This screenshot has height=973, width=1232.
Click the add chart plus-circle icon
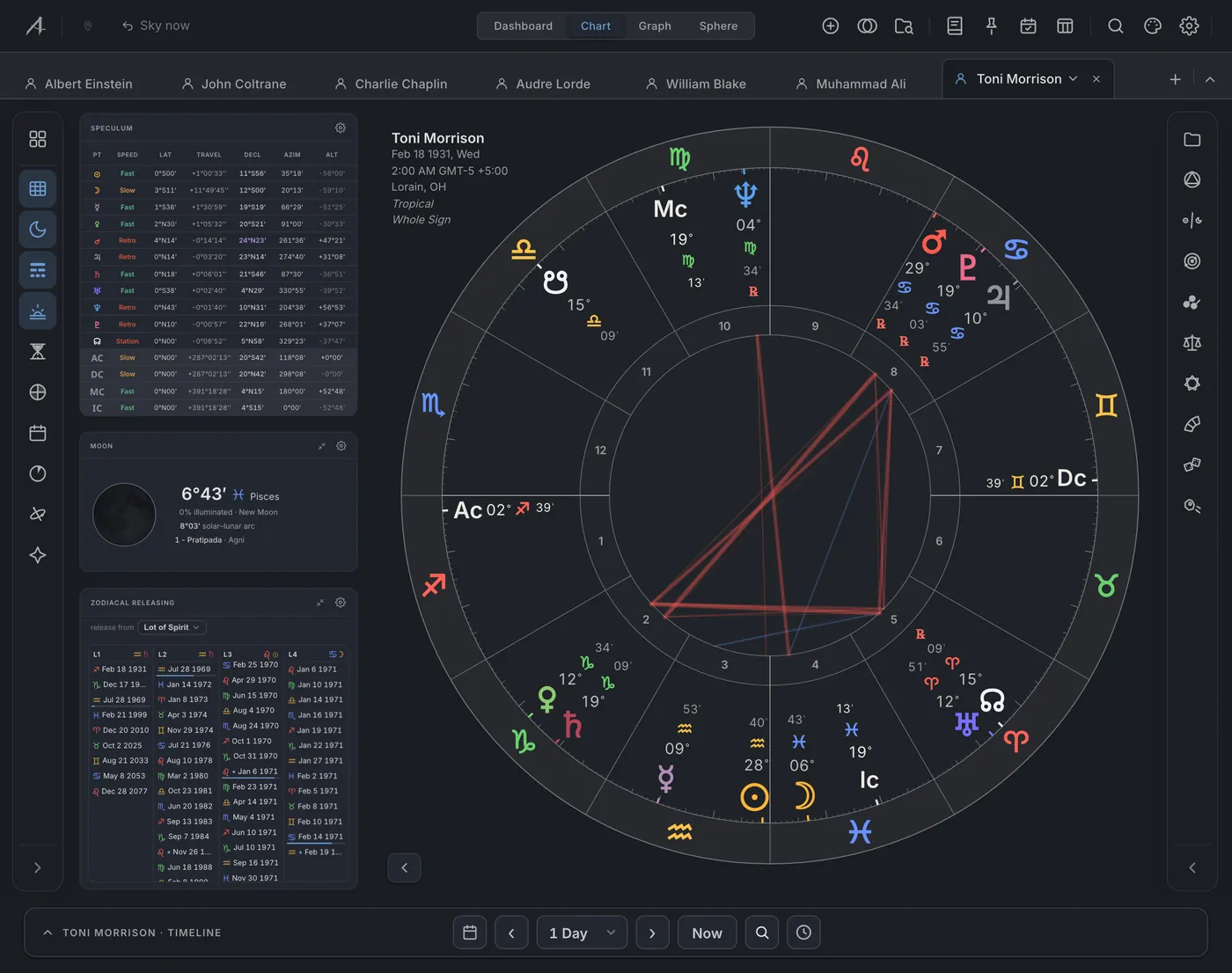click(830, 26)
